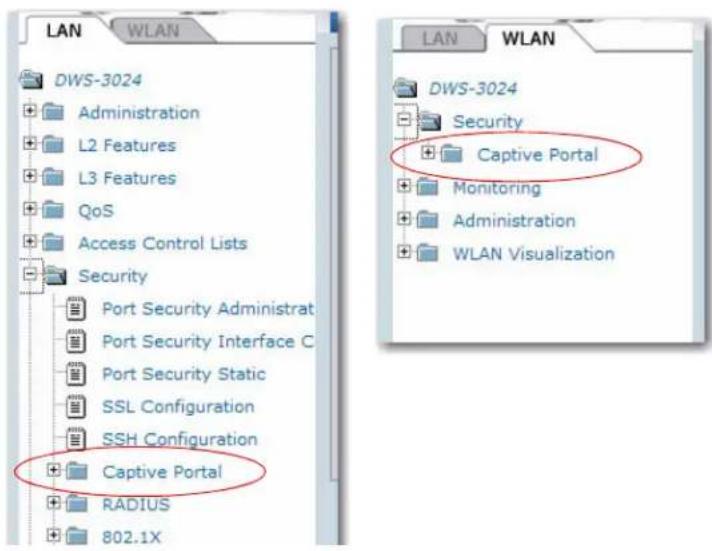Click the Port Security Administration page icon
The width and height of the screenshot is (712, 551).
75,308
